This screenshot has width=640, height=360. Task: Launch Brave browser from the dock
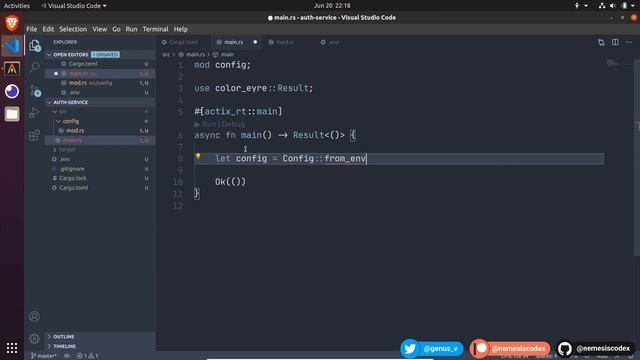(12, 23)
